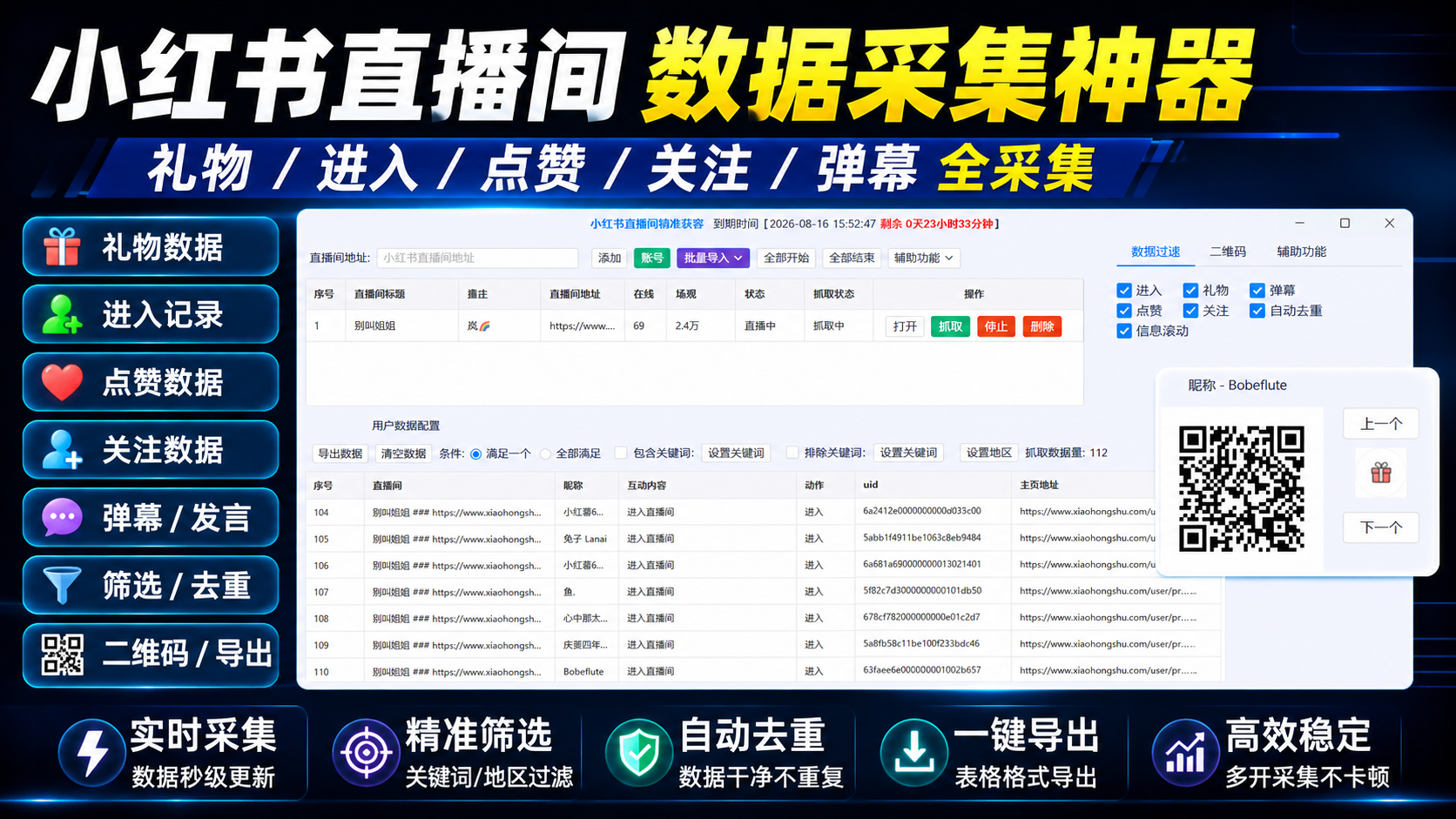Switch to the 辅助功能 tab
Image resolution: width=1456 pixels, height=819 pixels.
[1302, 252]
